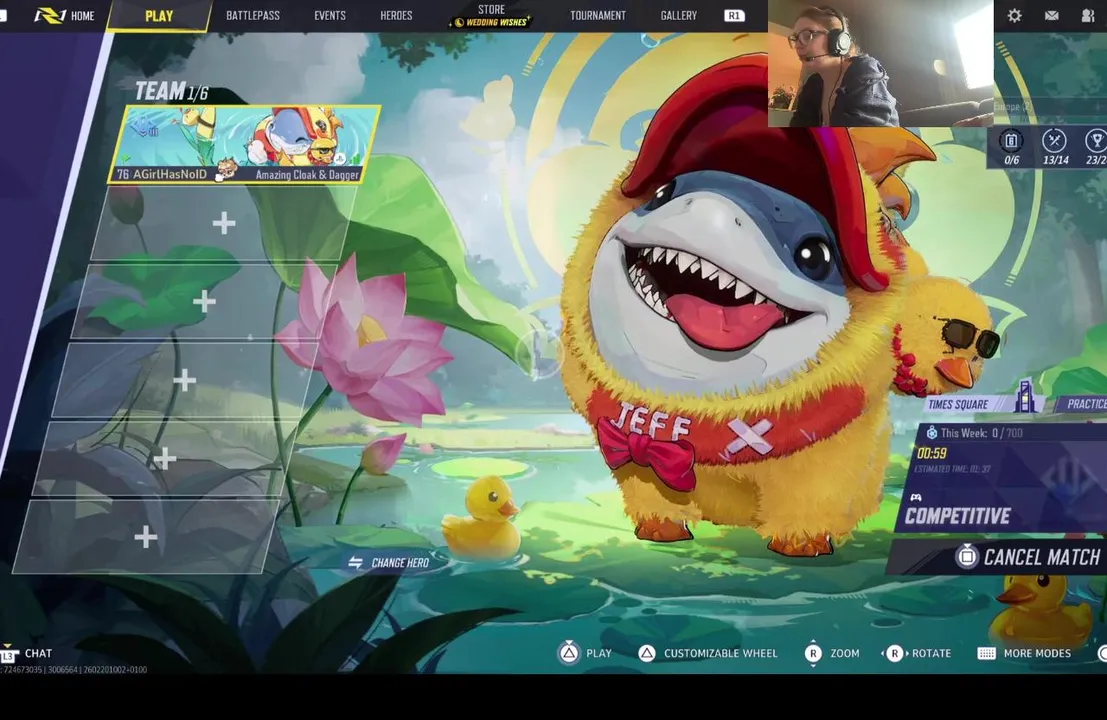Click the 00:59 queue timer
Image resolution: width=1107 pixels, height=720 pixels.
click(932, 453)
